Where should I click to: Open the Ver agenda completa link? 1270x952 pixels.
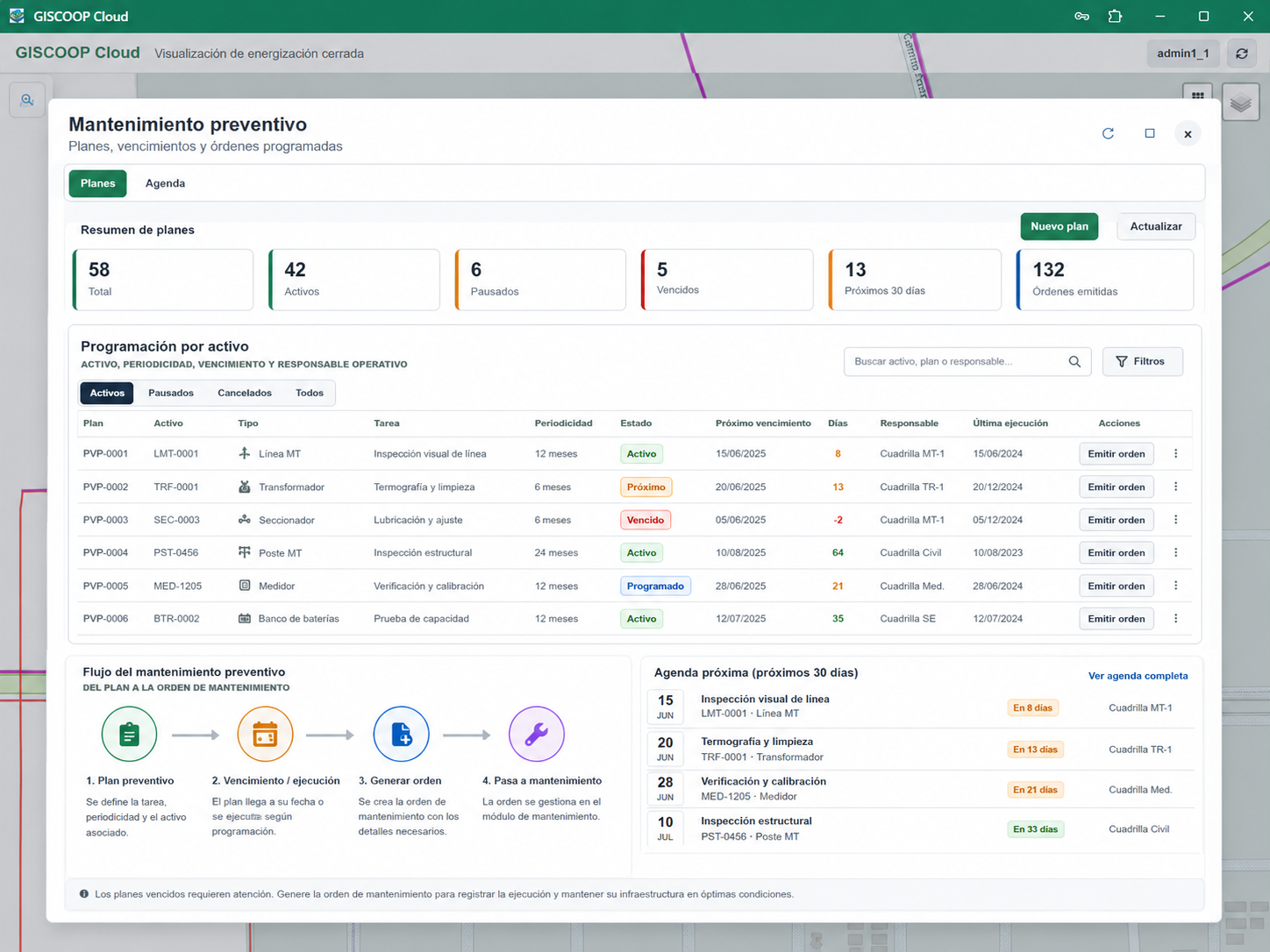[1138, 676]
